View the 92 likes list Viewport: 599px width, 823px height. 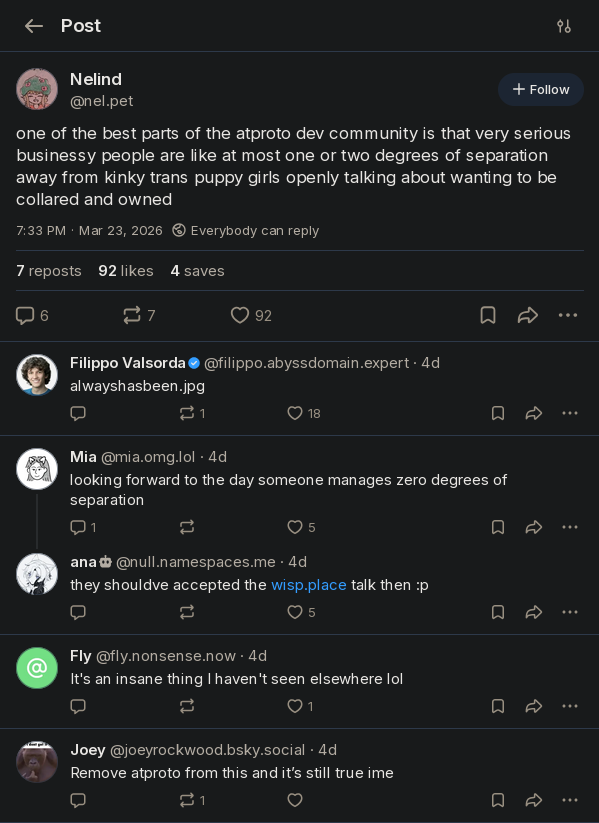click(126, 271)
